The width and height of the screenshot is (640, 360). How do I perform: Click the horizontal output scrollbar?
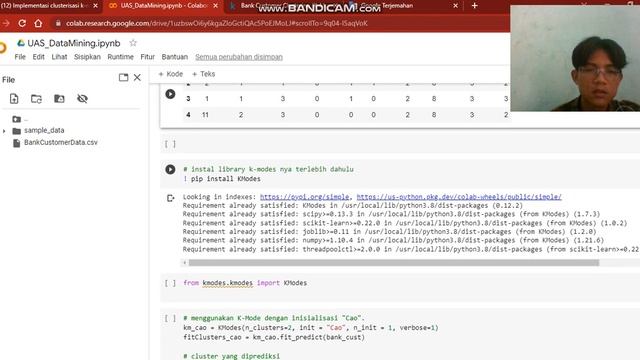point(393,263)
